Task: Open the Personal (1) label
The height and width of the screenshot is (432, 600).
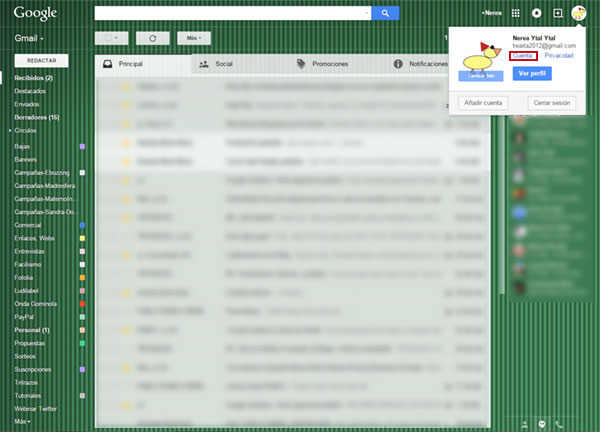Action: [x=32, y=330]
